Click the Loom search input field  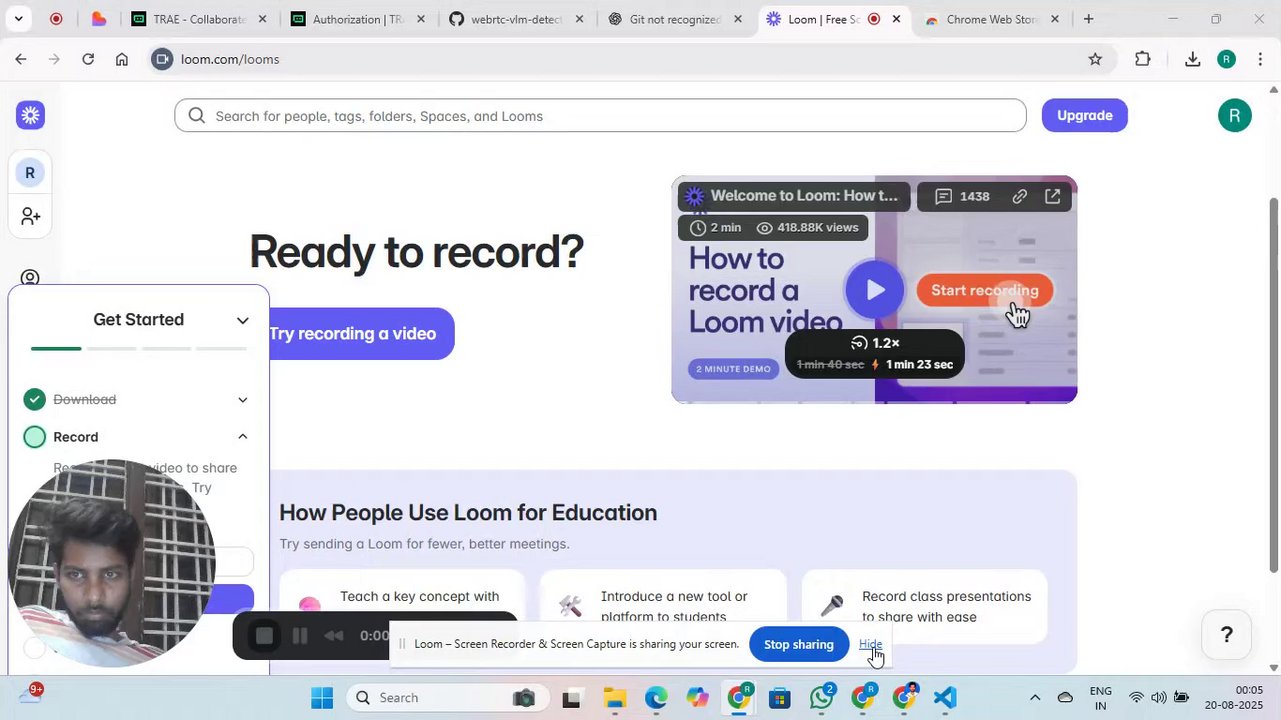(x=600, y=116)
